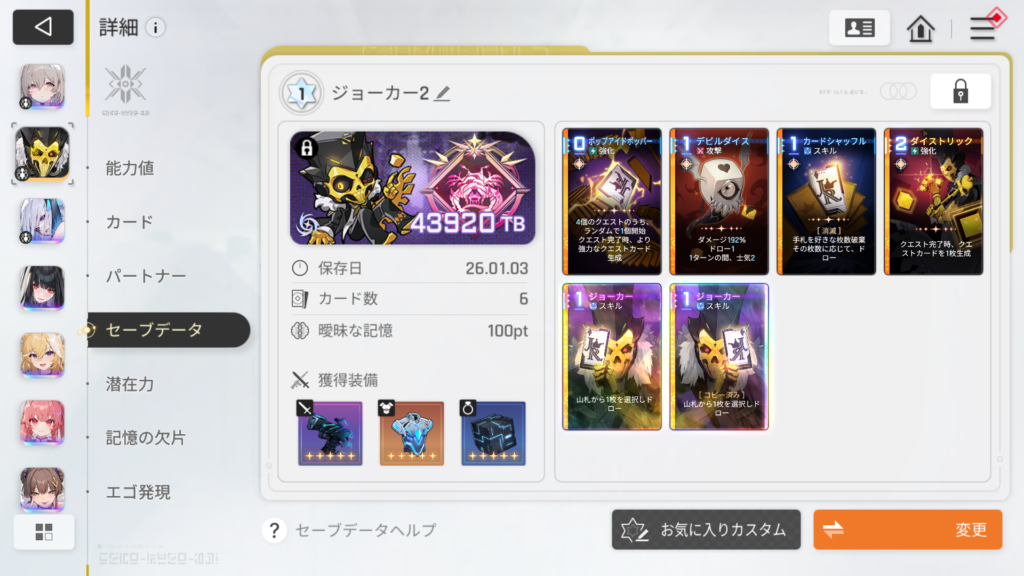The height and width of the screenshot is (576, 1024).
Task: Click the back arrow button
Action: [x=43, y=27]
